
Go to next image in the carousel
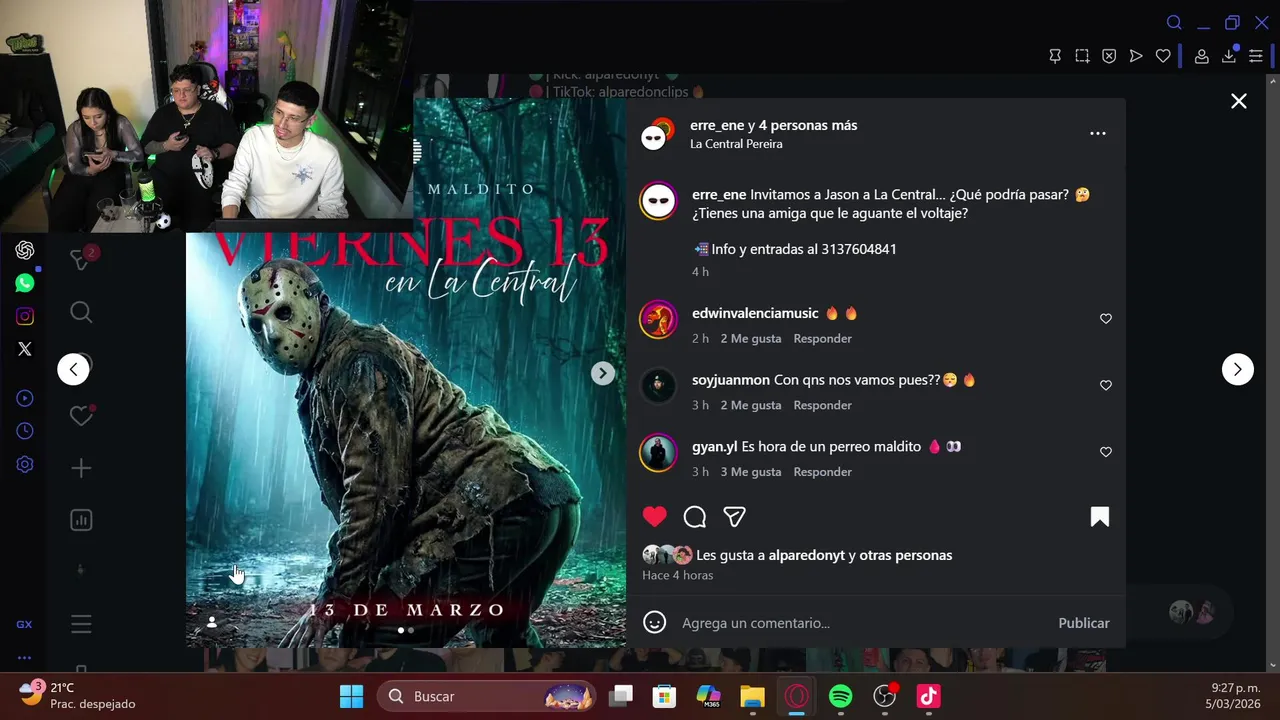[602, 373]
